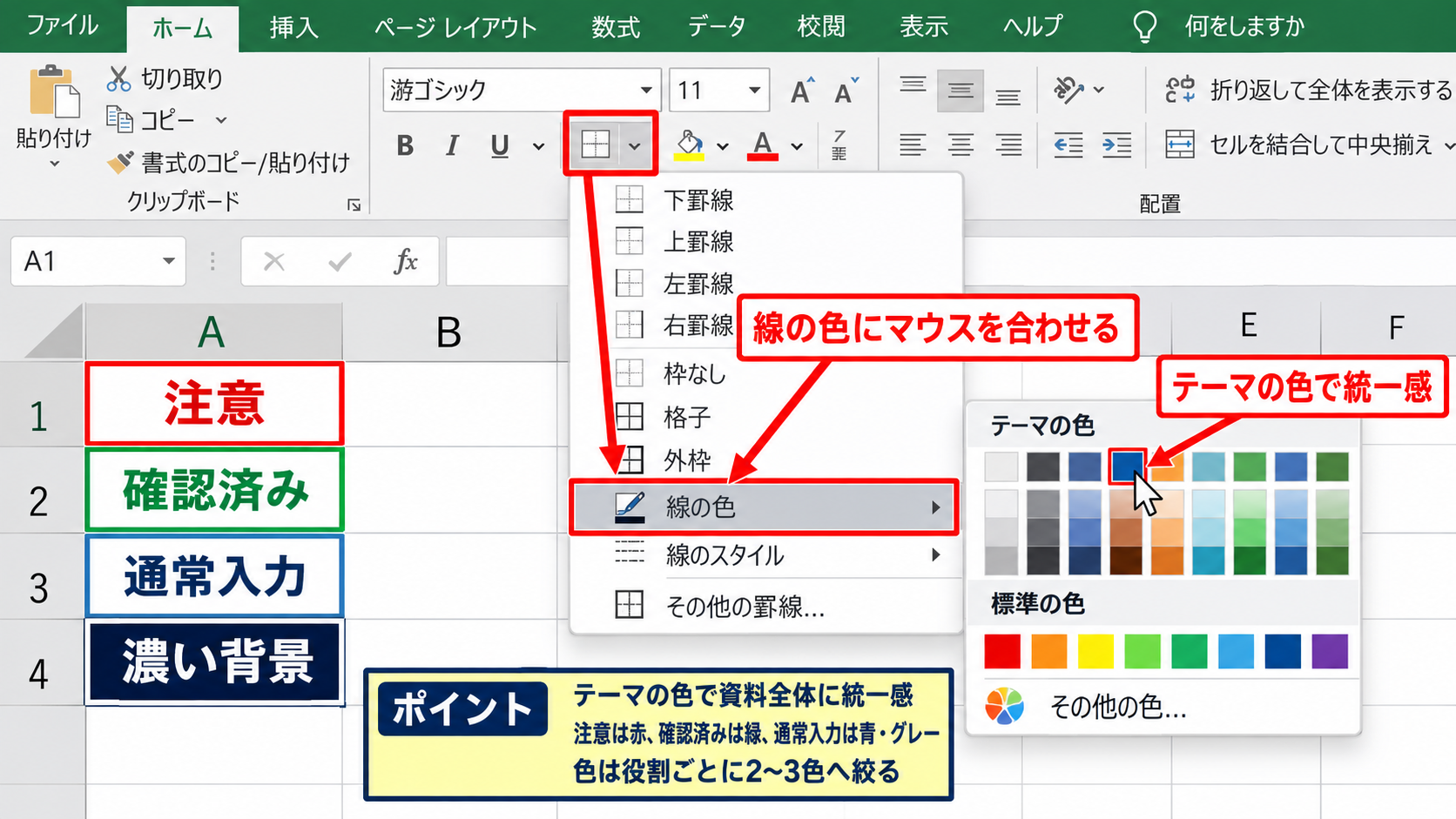Open the underline style dropdown arrow
Viewport: 1456px width, 819px height.
538,146
